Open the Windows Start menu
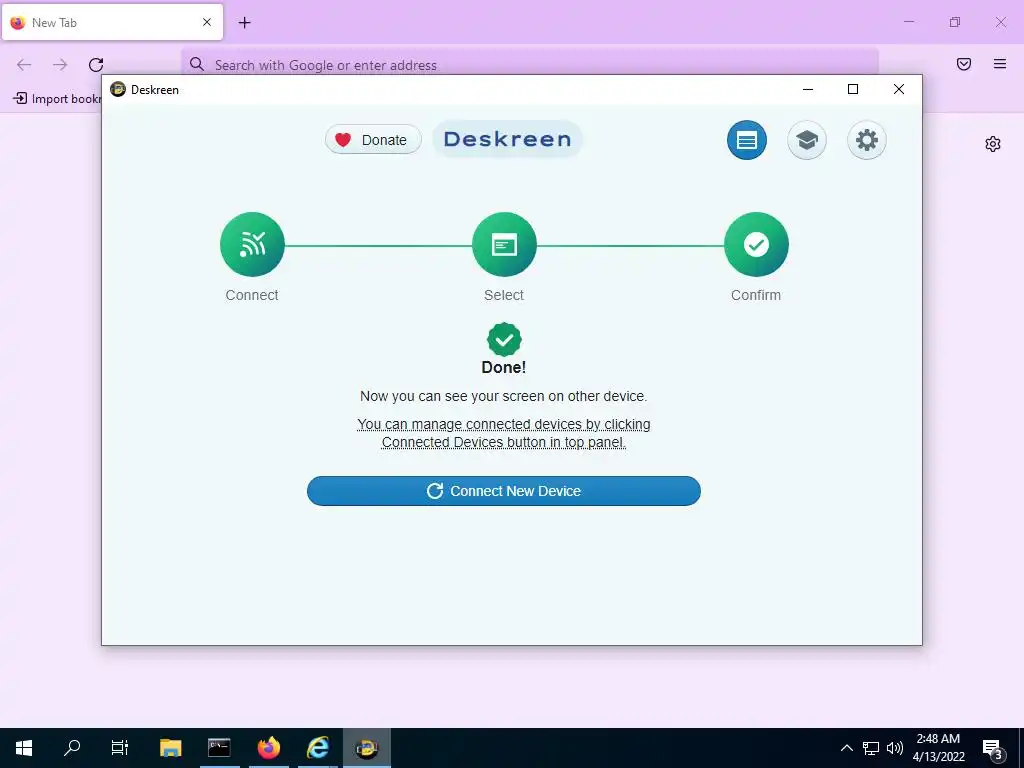This screenshot has height=768, width=1024. tap(24, 748)
